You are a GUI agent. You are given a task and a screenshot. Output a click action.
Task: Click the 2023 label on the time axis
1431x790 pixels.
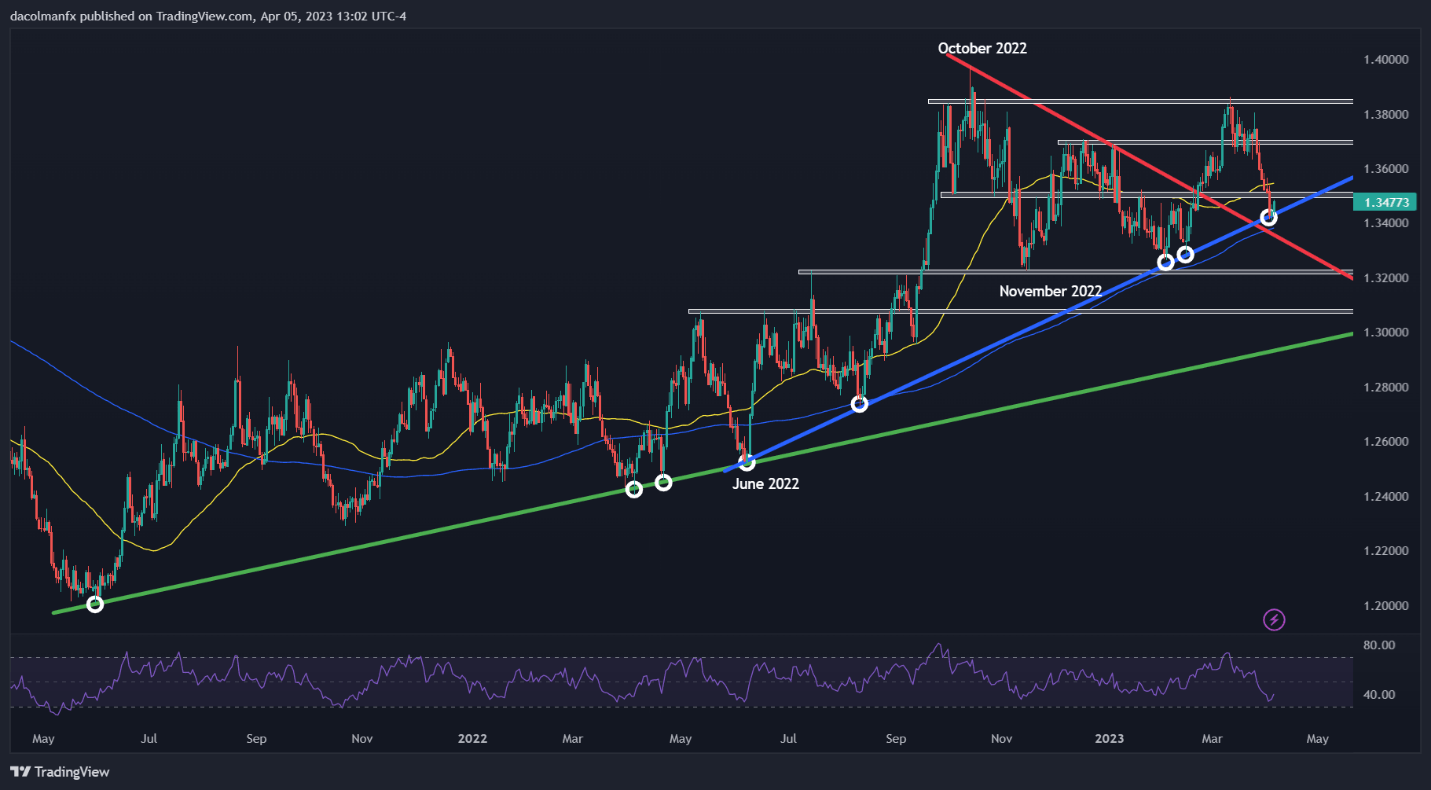click(x=1108, y=739)
